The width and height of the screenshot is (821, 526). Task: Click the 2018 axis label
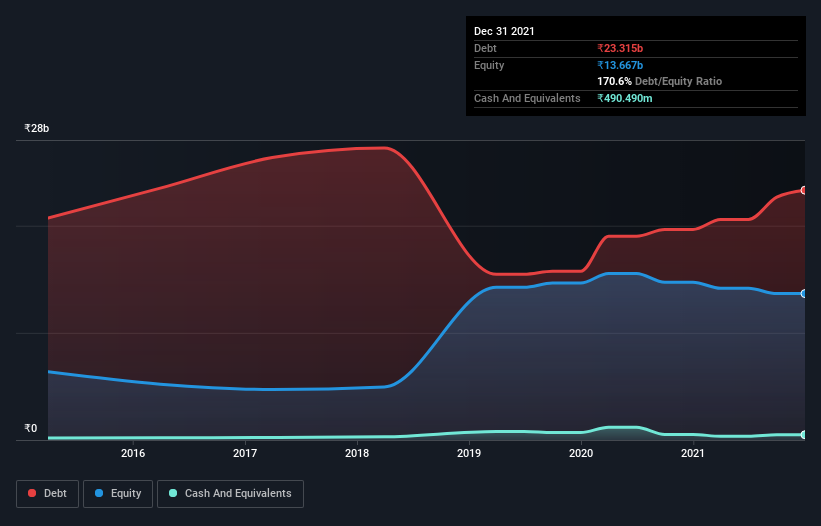pyautogui.click(x=357, y=453)
